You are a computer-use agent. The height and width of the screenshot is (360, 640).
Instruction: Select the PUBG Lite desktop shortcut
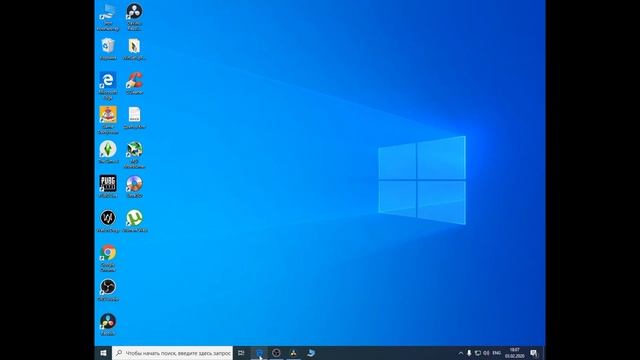click(x=108, y=187)
